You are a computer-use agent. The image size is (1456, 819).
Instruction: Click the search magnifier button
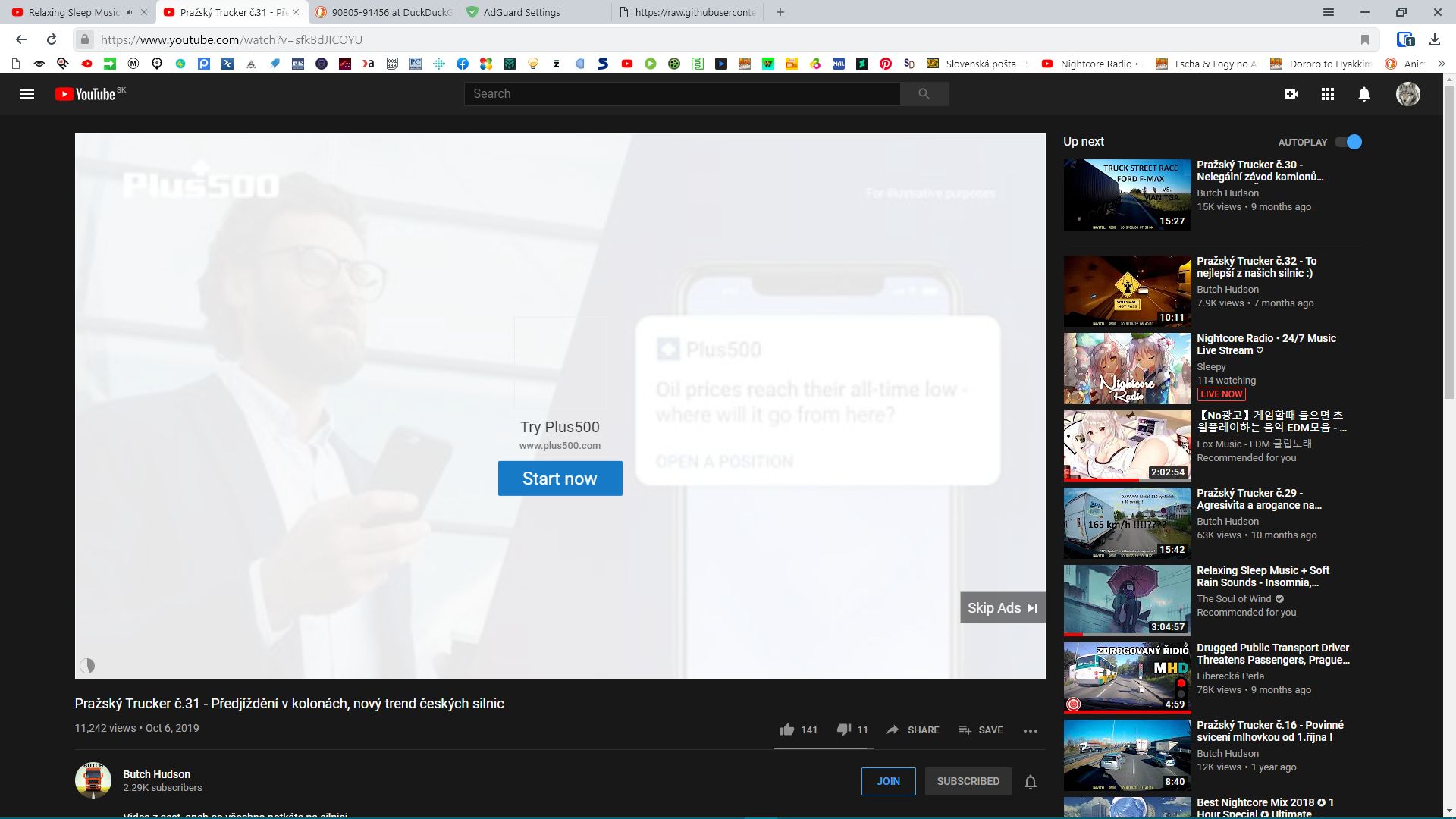coord(924,94)
